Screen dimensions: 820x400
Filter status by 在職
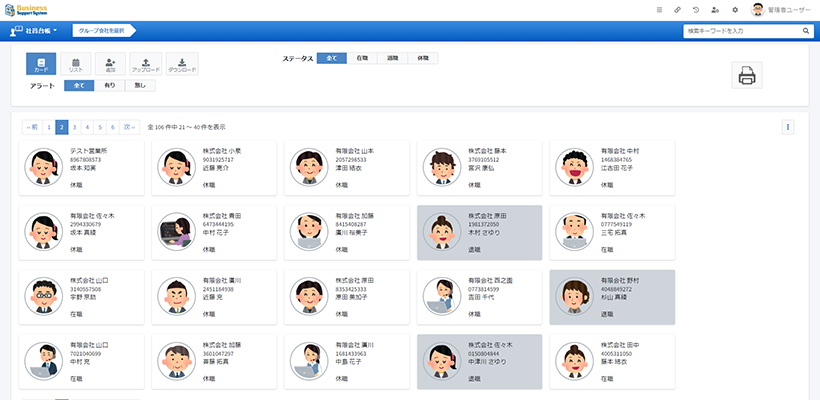tap(362, 59)
